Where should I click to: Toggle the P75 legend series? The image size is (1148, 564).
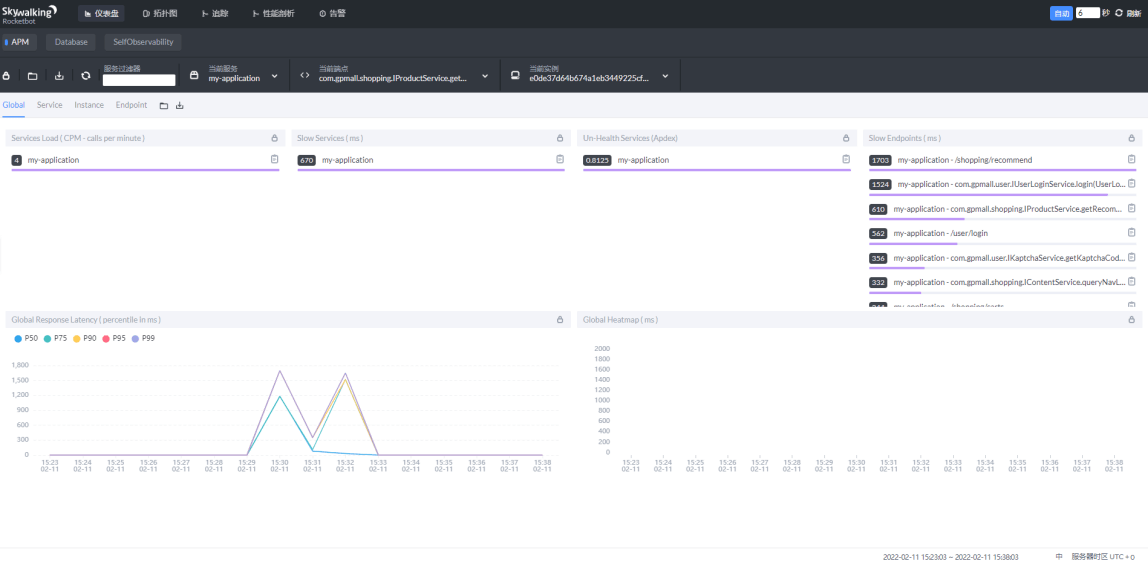(55, 338)
